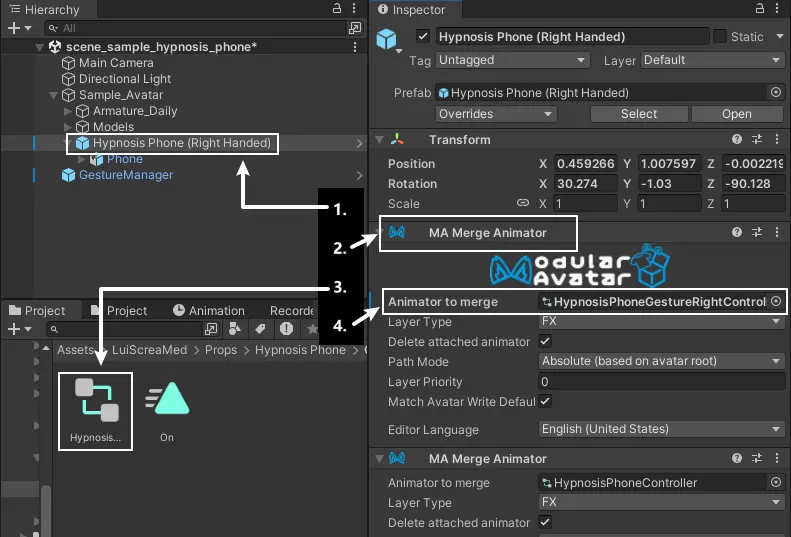Collapse the Sample_Avatar object
791x537 pixels.
(53, 95)
